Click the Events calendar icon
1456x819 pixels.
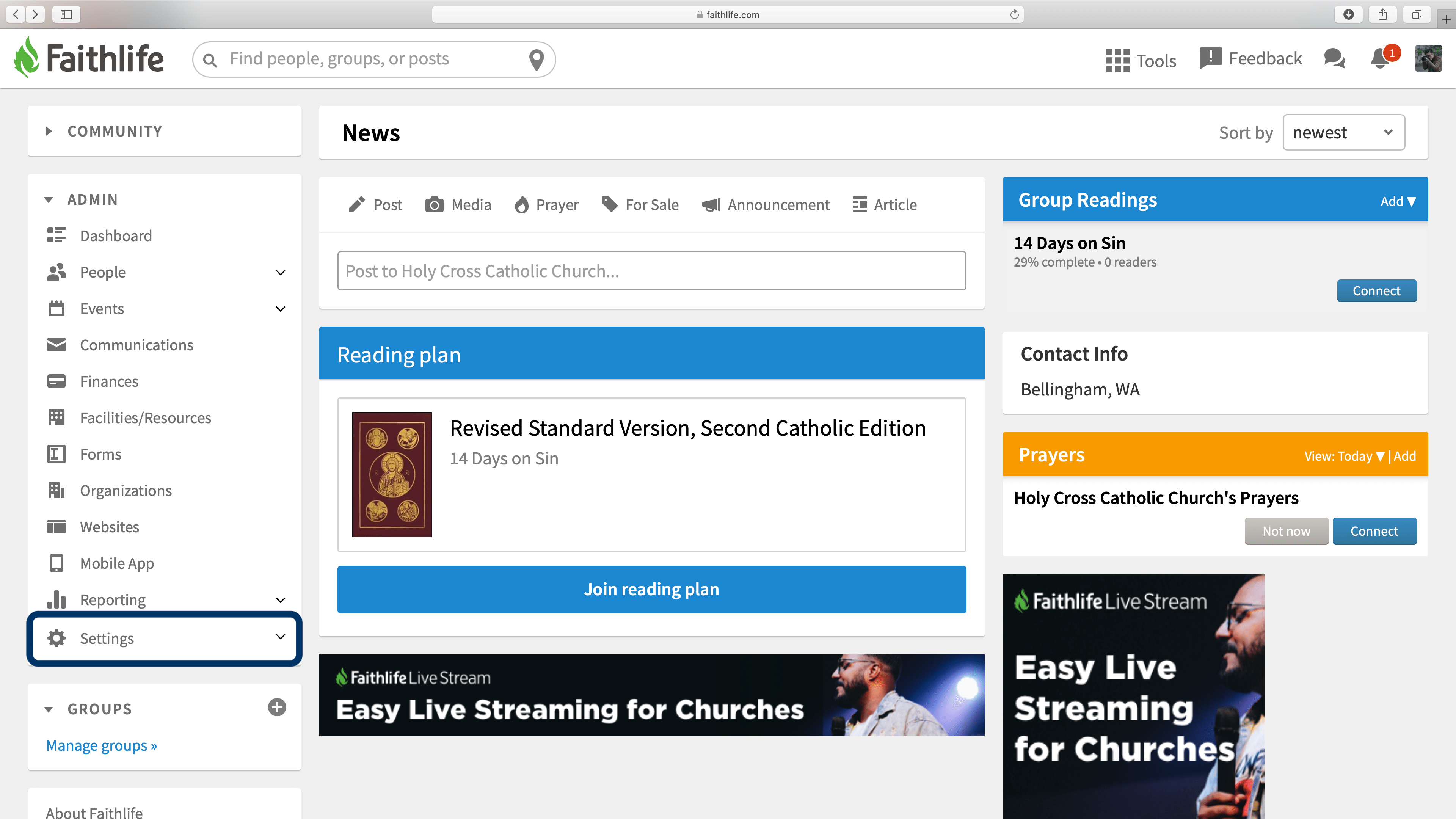click(56, 309)
